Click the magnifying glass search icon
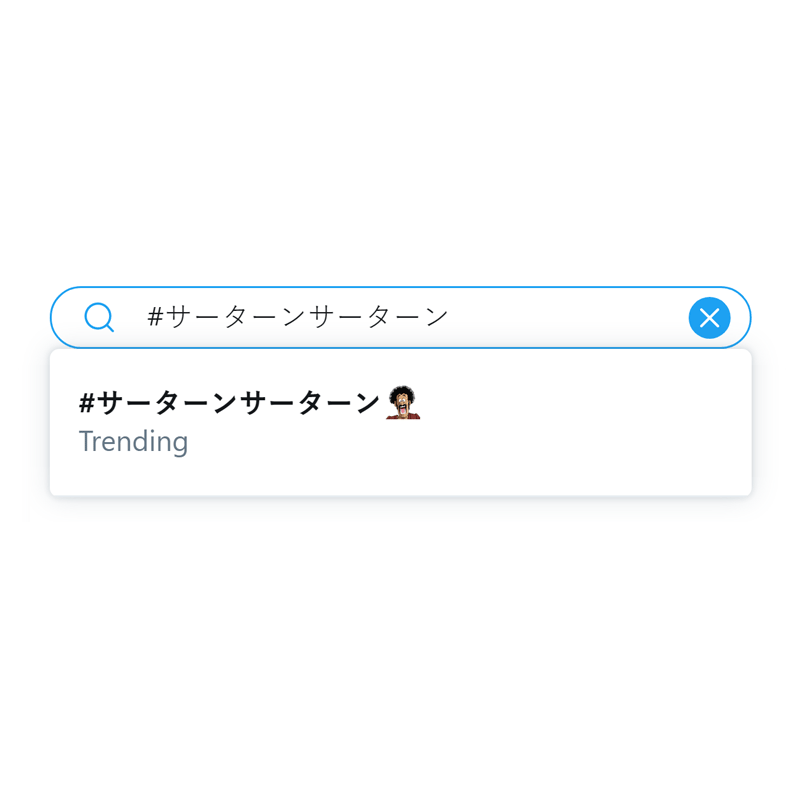This screenshot has width=800, height=800. pyautogui.click(x=99, y=317)
